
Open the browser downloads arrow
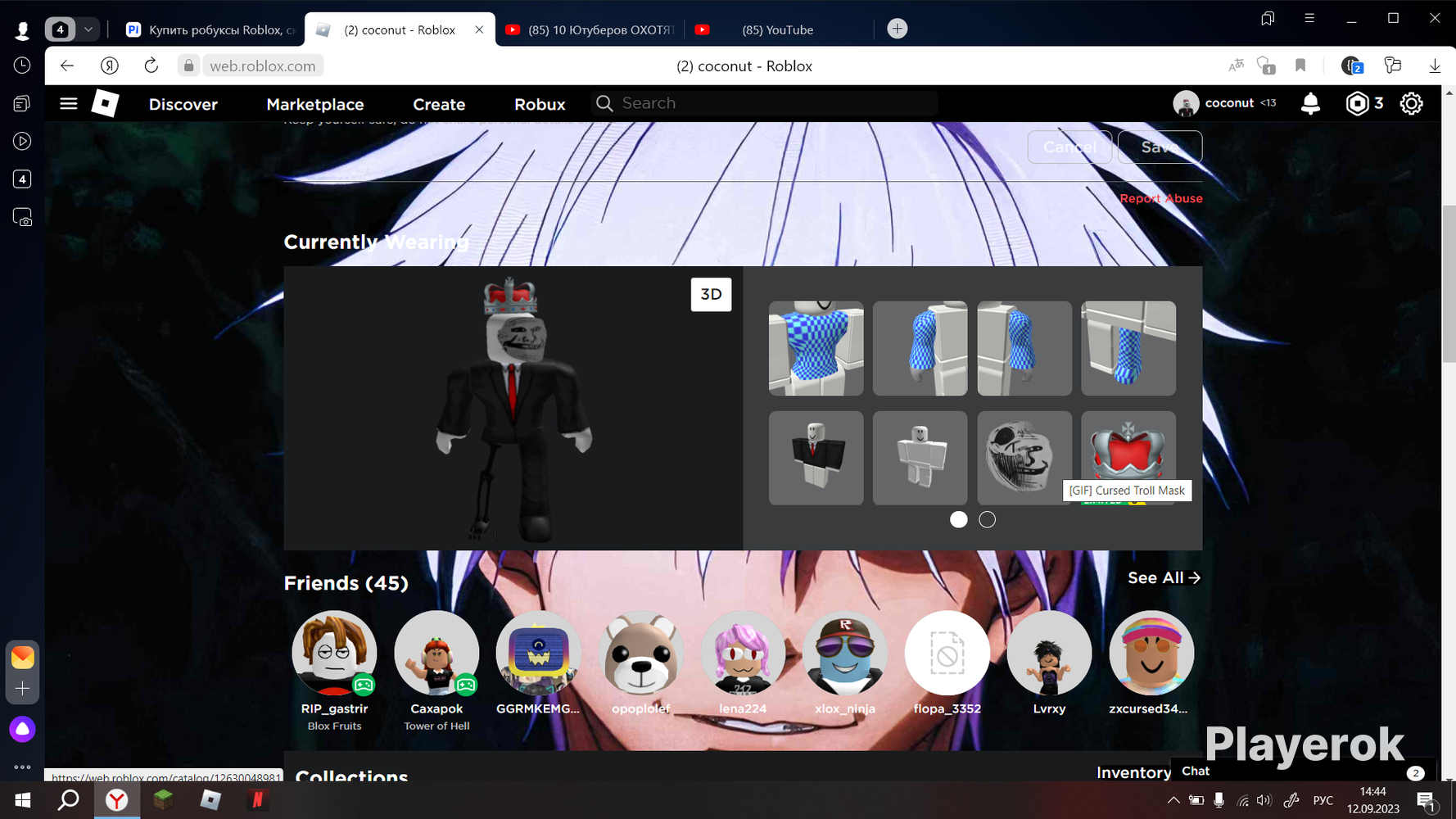tap(1435, 66)
